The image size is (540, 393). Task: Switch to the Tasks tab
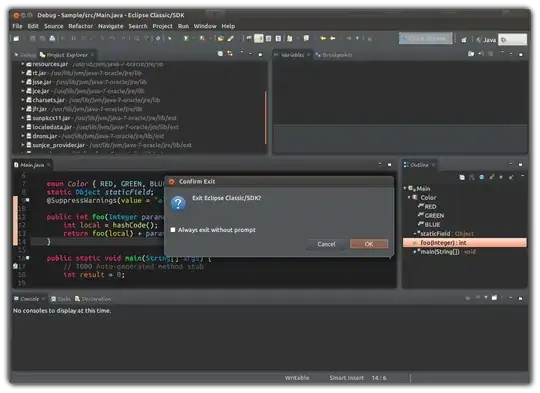click(61, 299)
